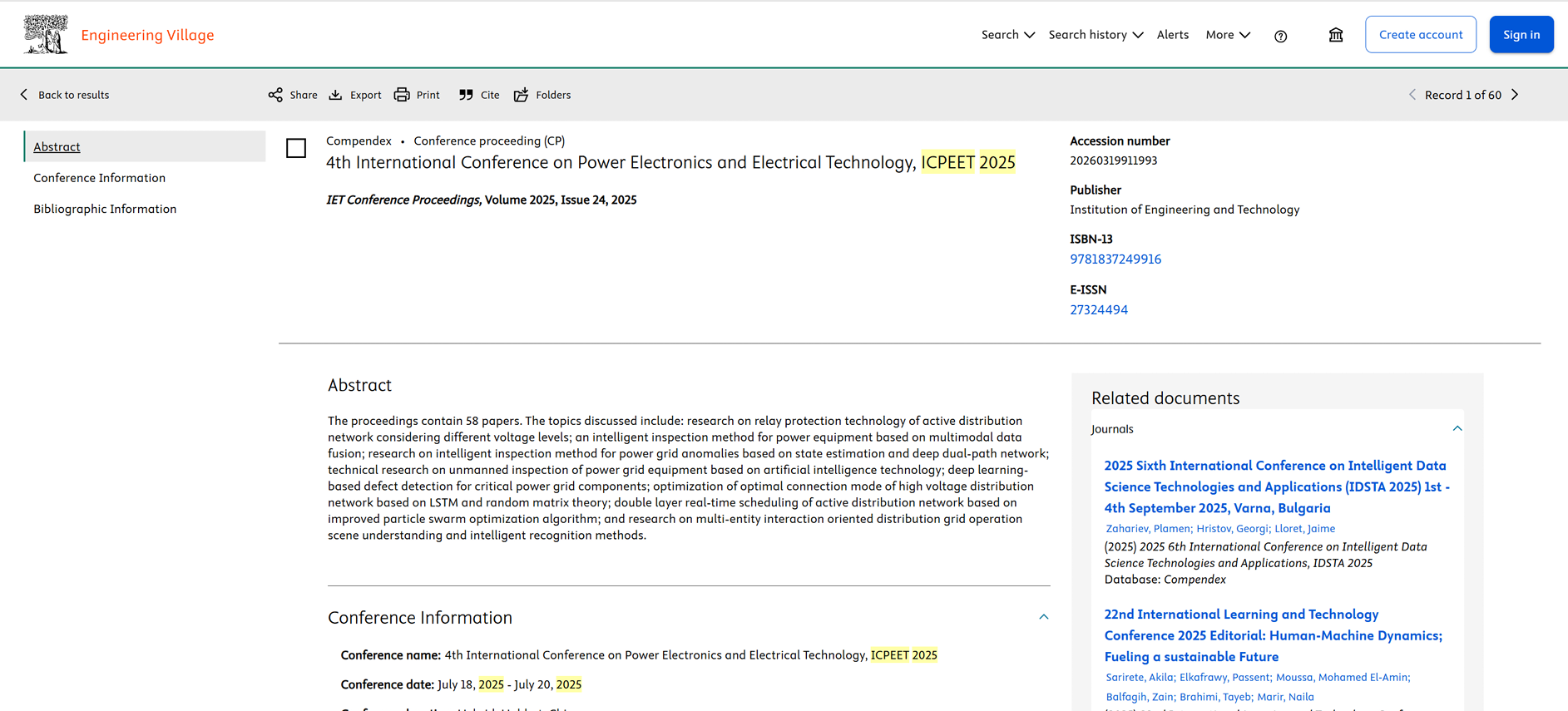Screen dimensions: 1568x711
Task: Go back using the left arrow icon
Action: pos(24,95)
